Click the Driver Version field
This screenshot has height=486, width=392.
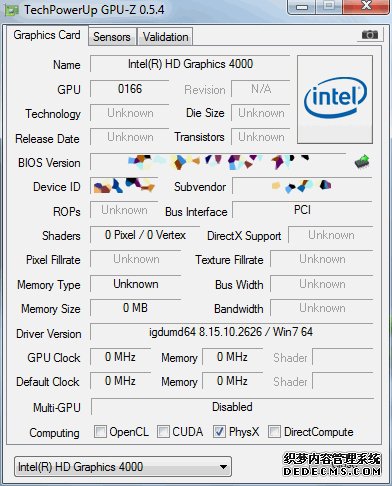click(x=232, y=332)
